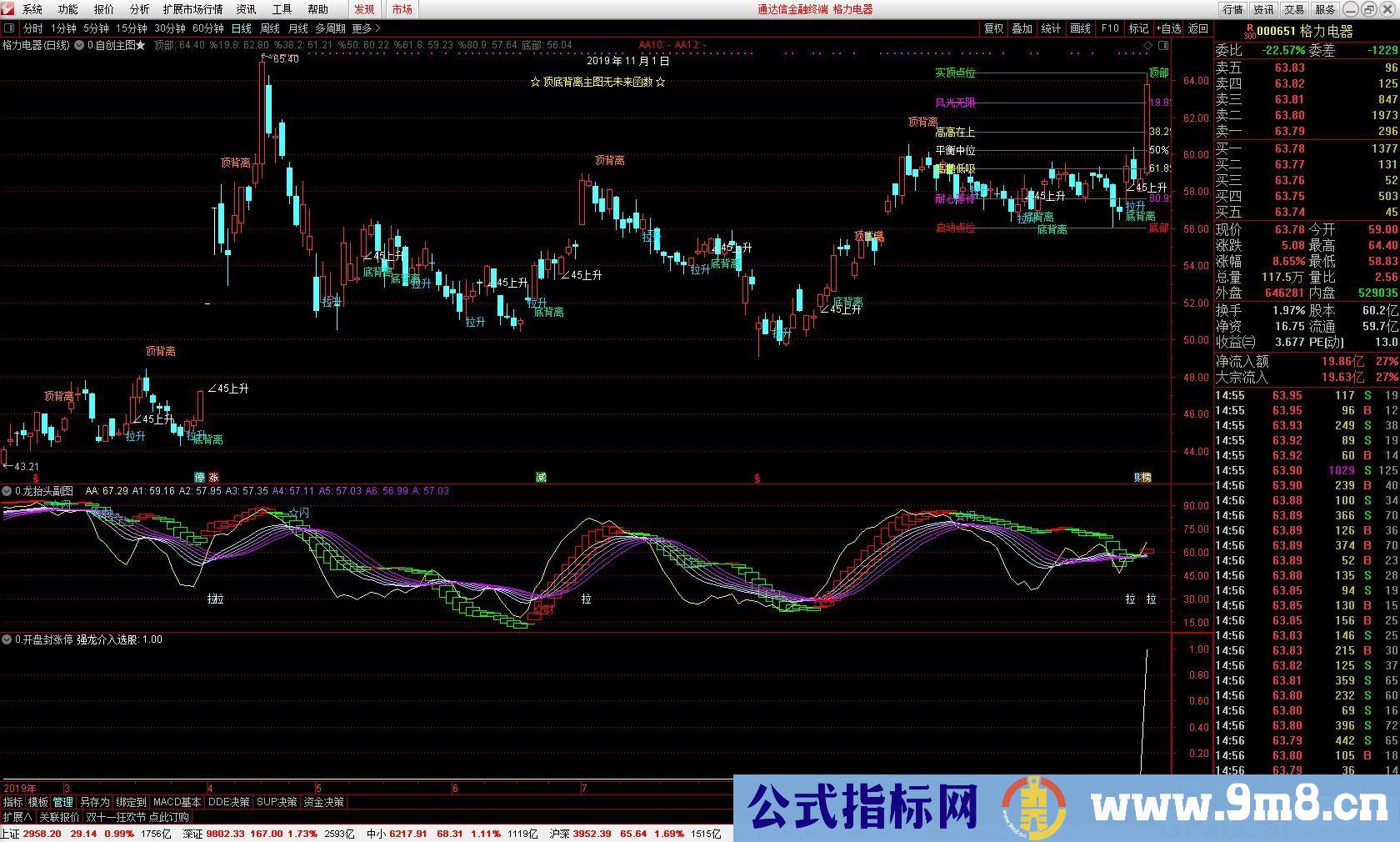The image size is (1400, 842).
Task: Select the 多周期 view tab
Action: [x=330, y=28]
